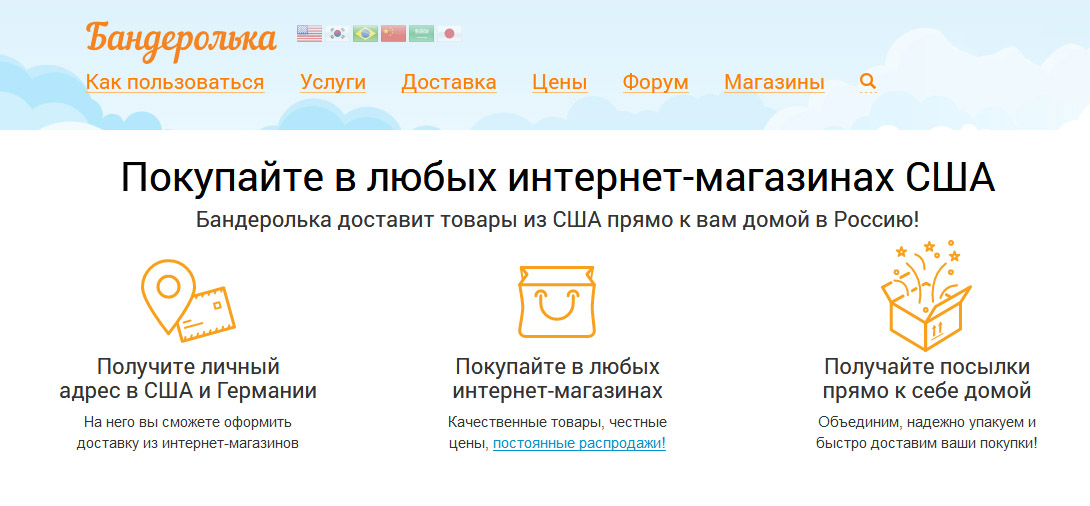The height and width of the screenshot is (506, 1090).
Task: Click the text Качественные товары, честные цены
Action: [x=558, y=432]
